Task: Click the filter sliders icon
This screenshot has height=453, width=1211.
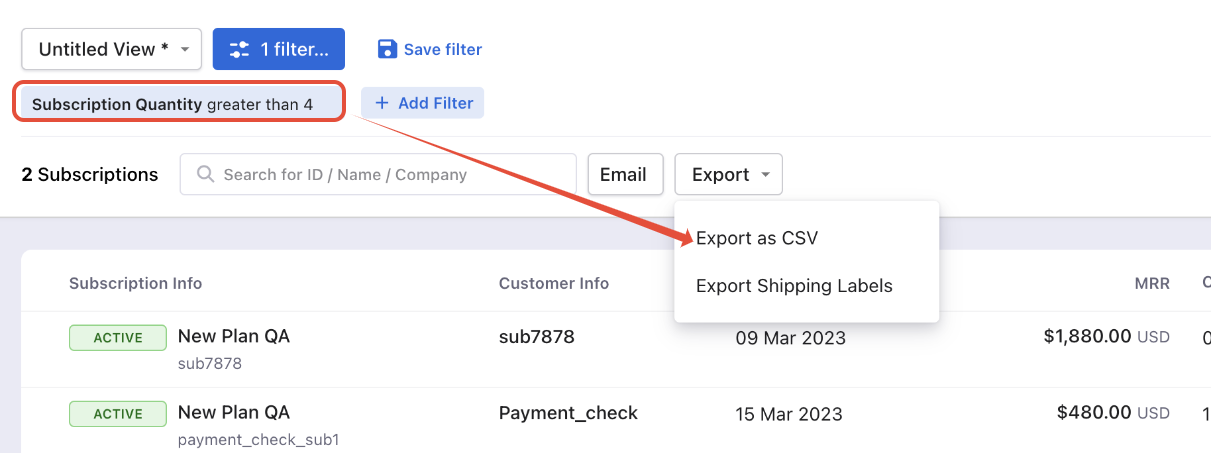Action: coord(239,49)
